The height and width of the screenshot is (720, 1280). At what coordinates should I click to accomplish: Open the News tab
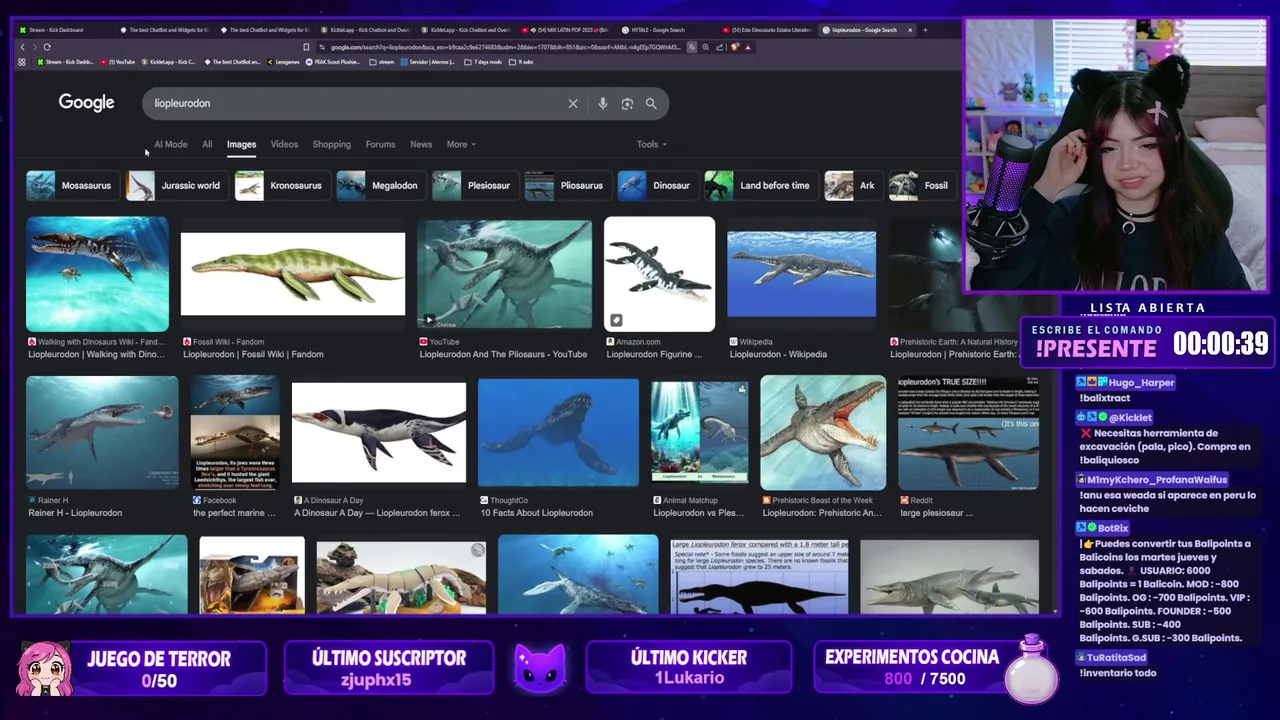point(421,144)
